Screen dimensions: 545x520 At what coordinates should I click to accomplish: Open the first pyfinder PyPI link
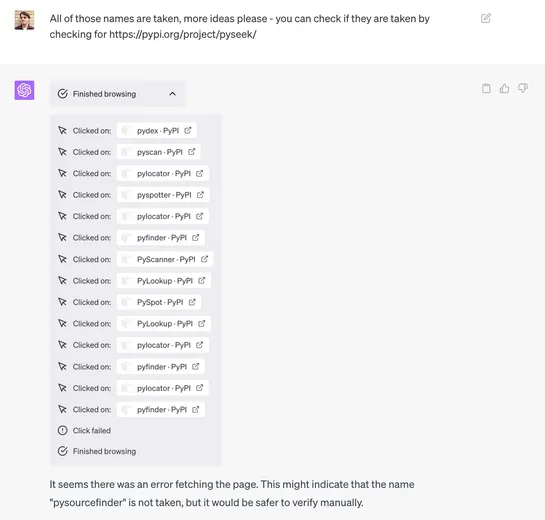click(161, 238)
